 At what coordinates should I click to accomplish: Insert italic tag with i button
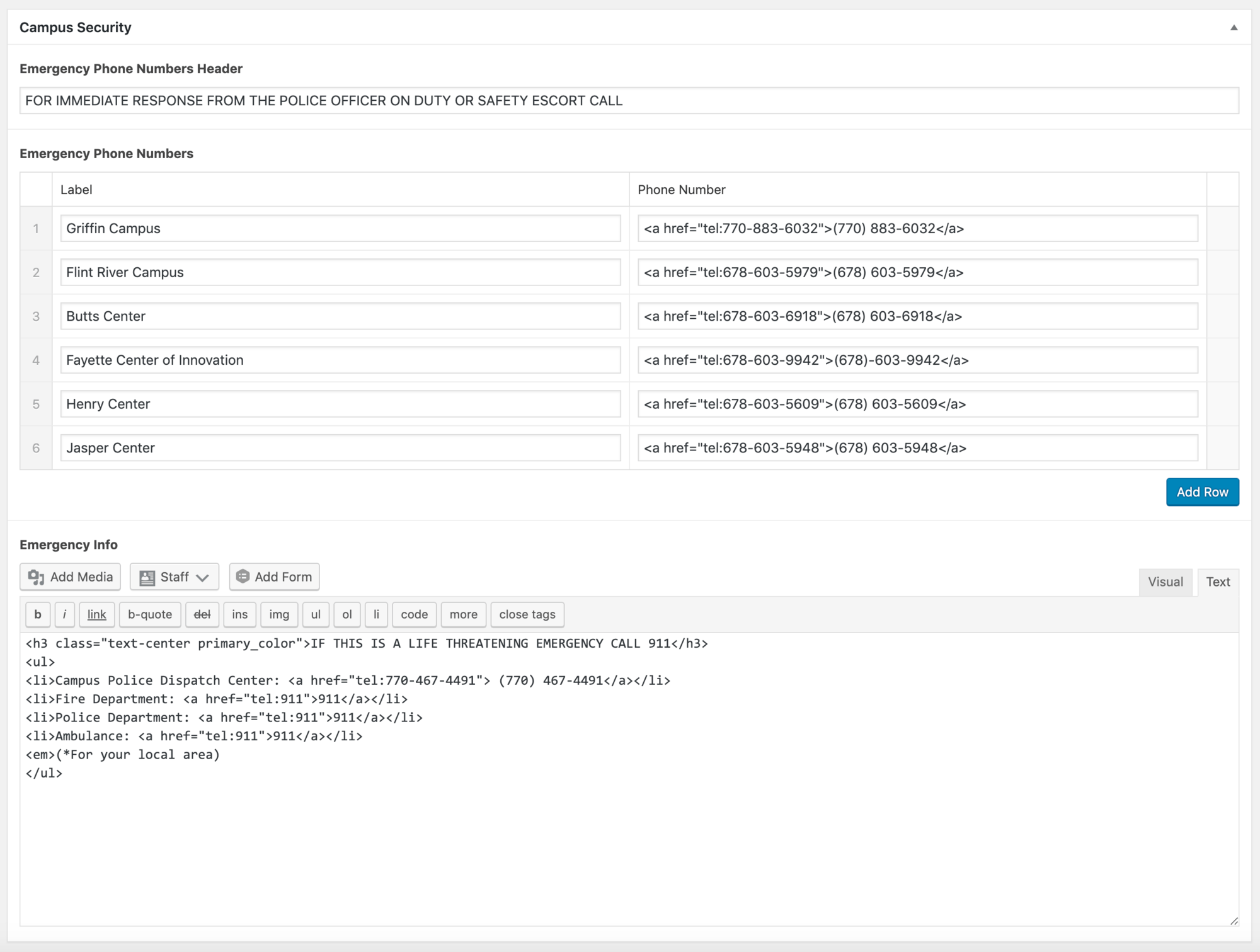[64, 614]
